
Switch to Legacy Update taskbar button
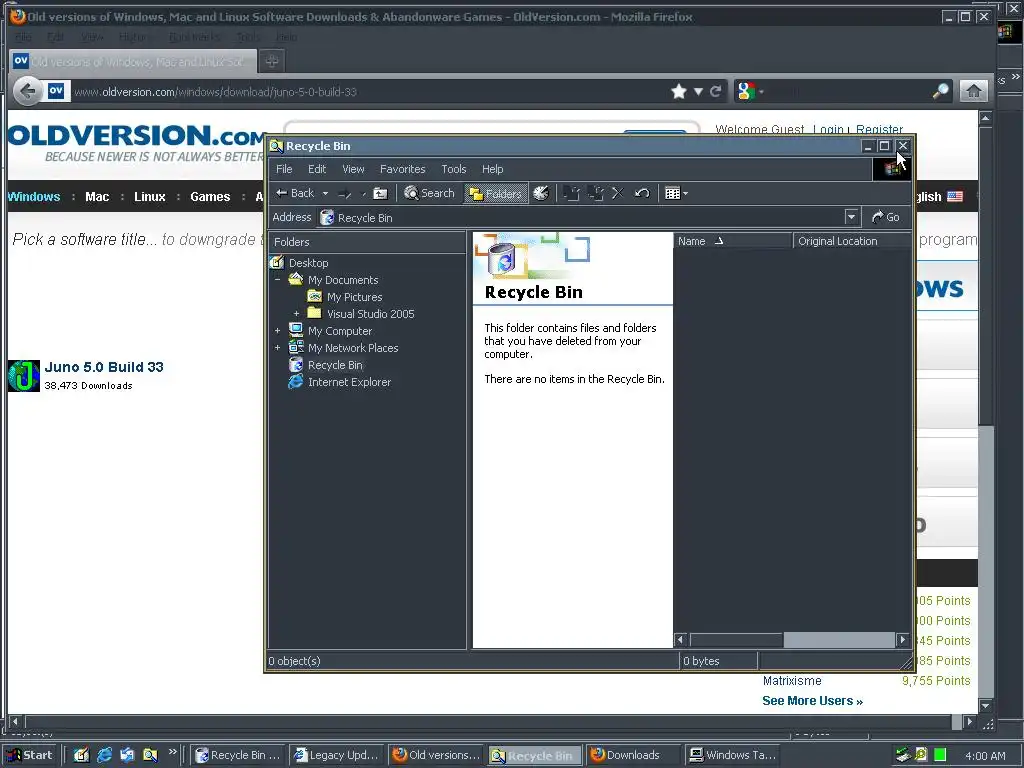coord(338,755)
